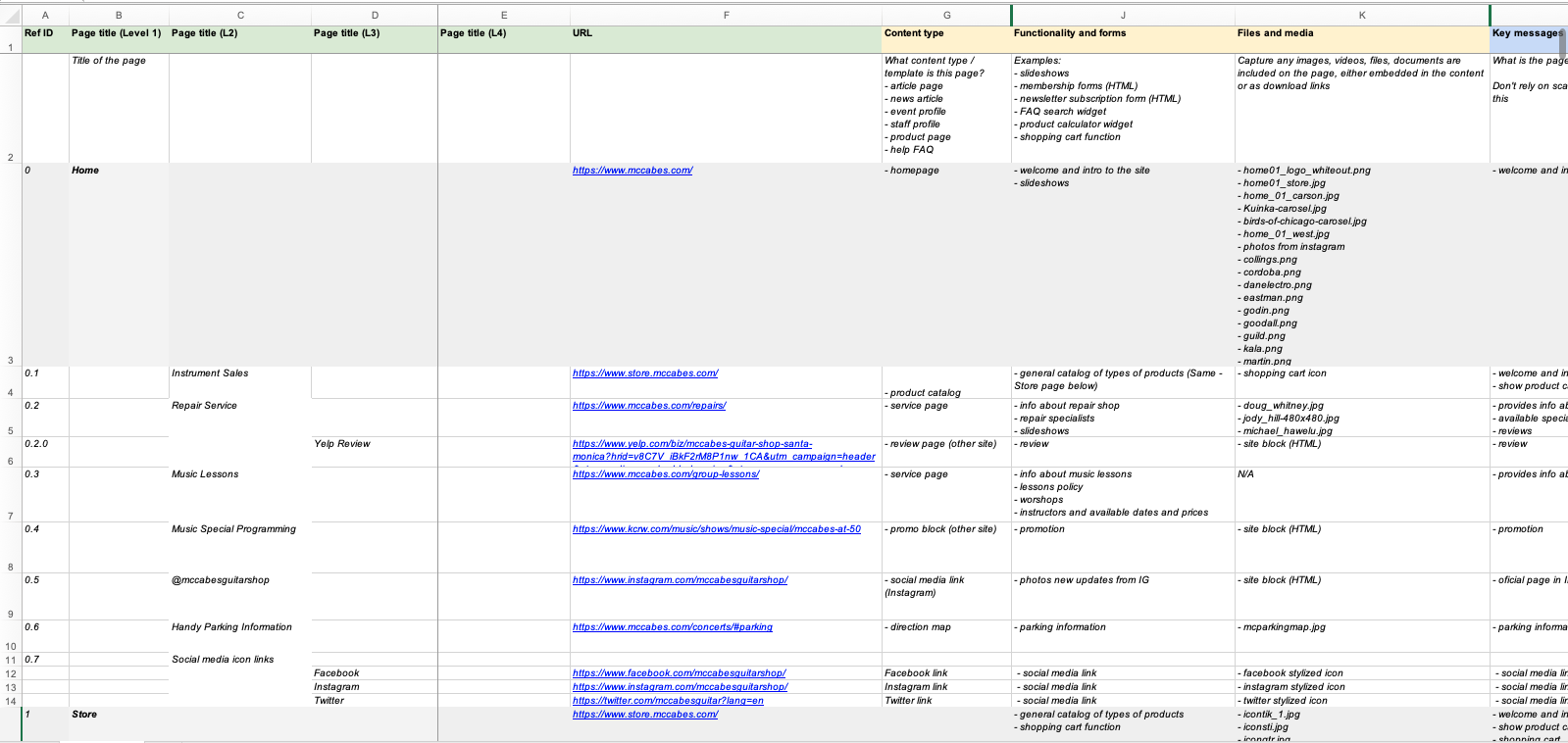Select the 'Store' page title cell
1568x743 pixels.
119,724
